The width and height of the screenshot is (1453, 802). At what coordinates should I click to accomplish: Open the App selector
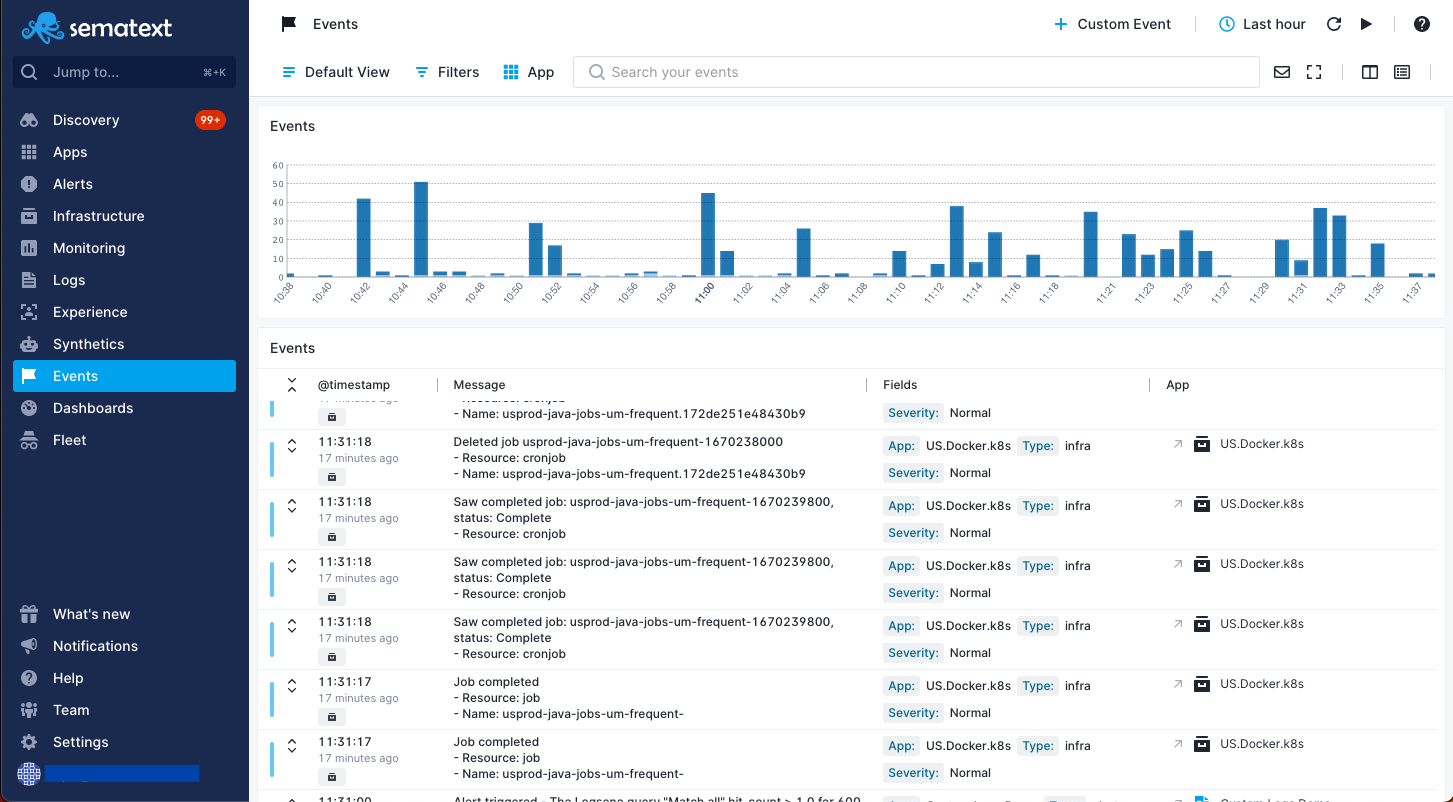528,72
